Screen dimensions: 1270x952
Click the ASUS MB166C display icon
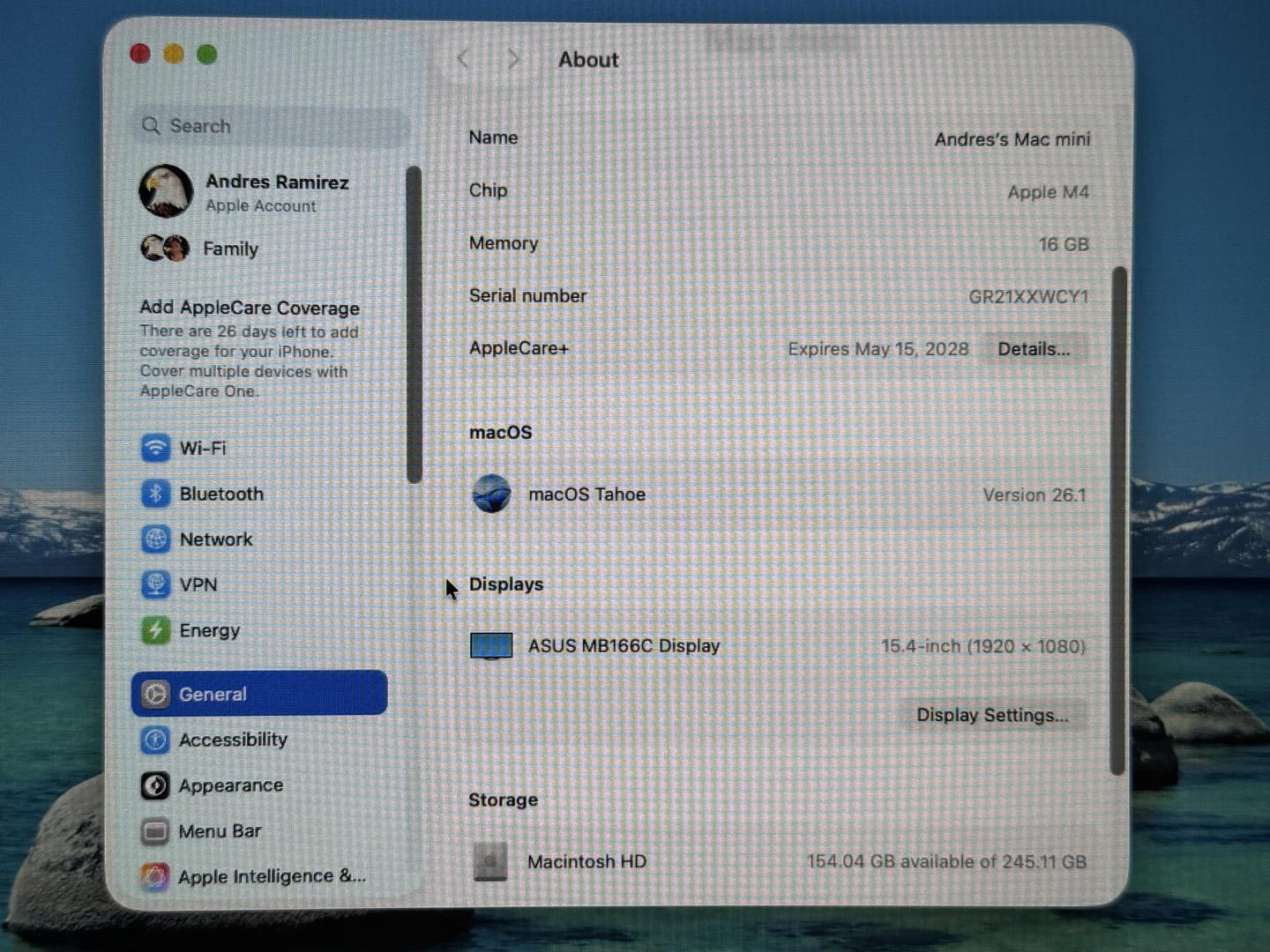(x=491, y=646)
